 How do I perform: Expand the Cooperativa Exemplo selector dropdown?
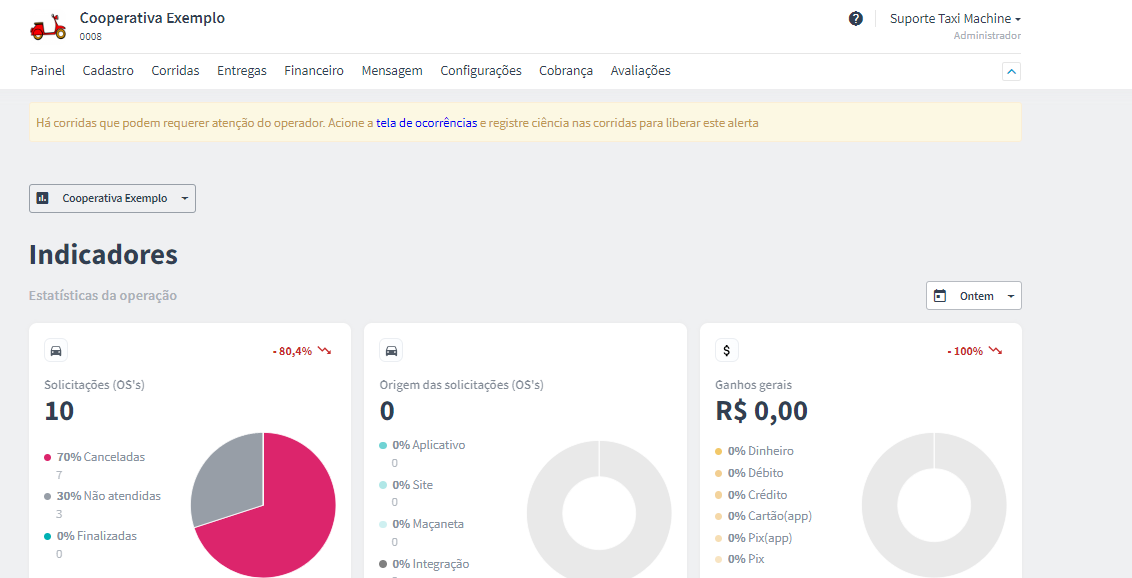(113, 198)
